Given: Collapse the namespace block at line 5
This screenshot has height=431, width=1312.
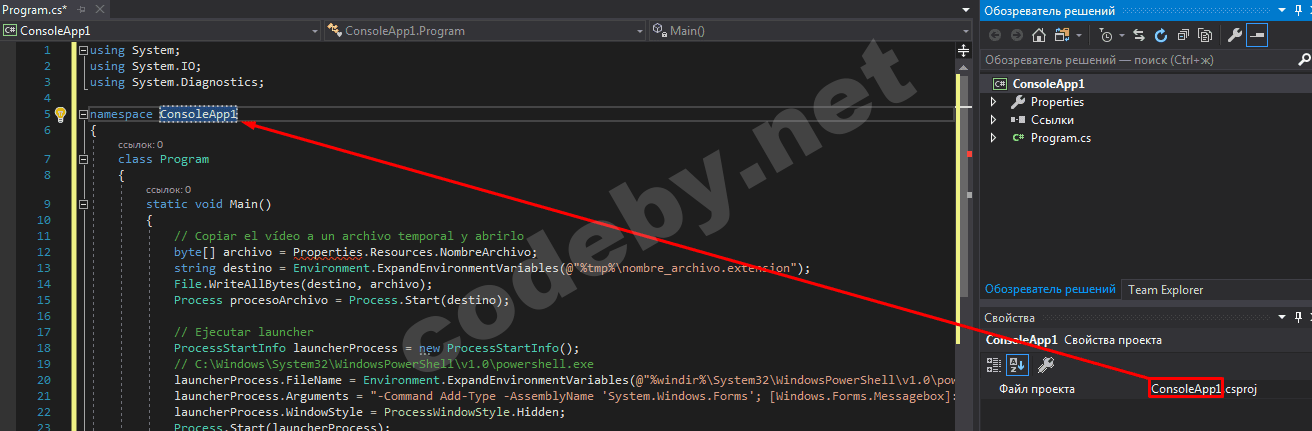Looking at the screenshot, I should (x=82, y=114).
